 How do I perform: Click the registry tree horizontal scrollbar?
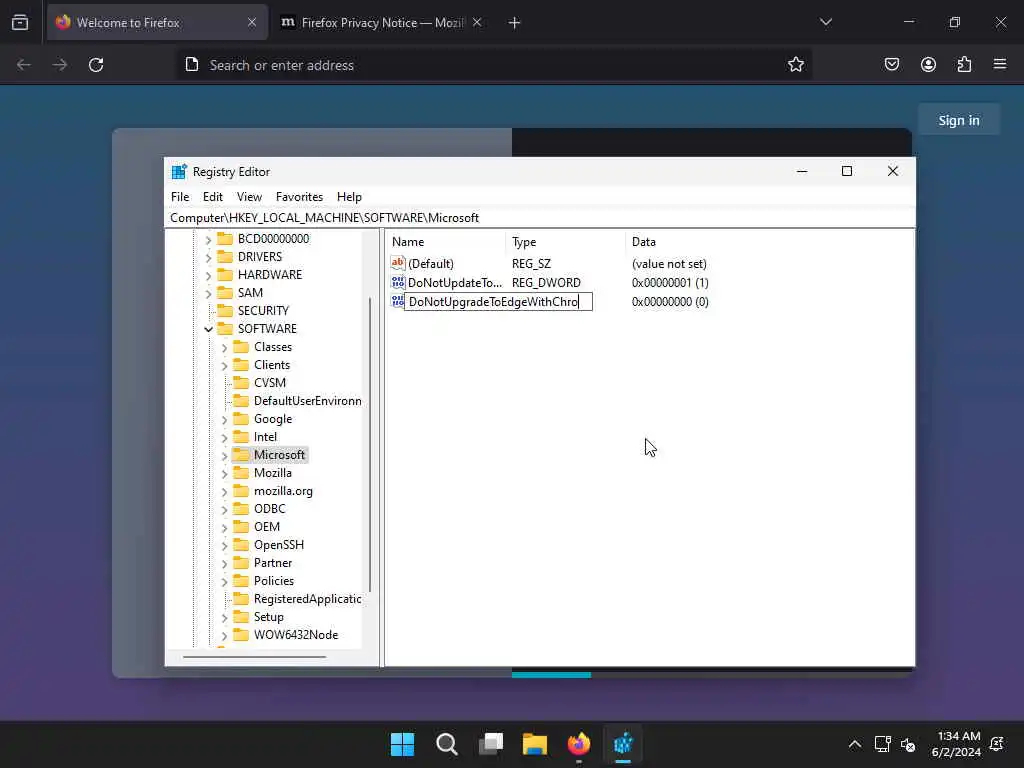(255, 656)
